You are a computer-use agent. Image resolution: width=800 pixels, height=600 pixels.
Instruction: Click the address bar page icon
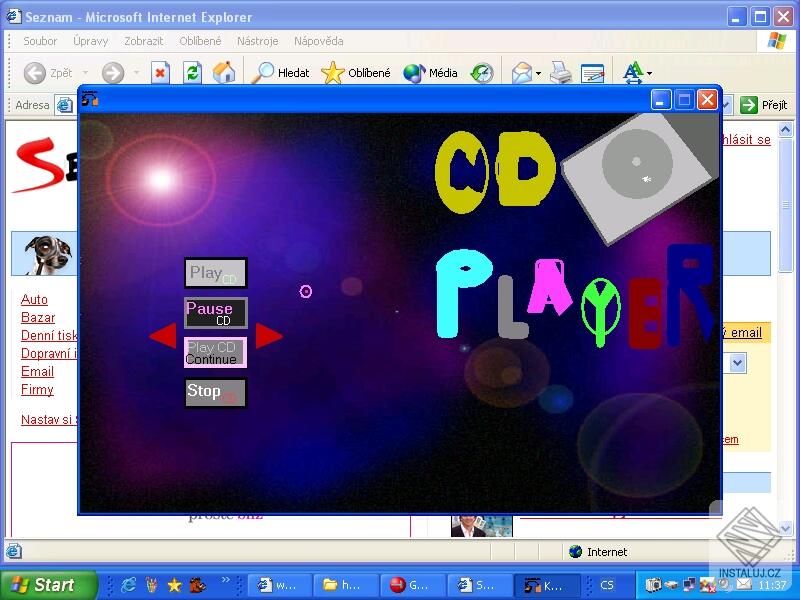tap(64, 105)
